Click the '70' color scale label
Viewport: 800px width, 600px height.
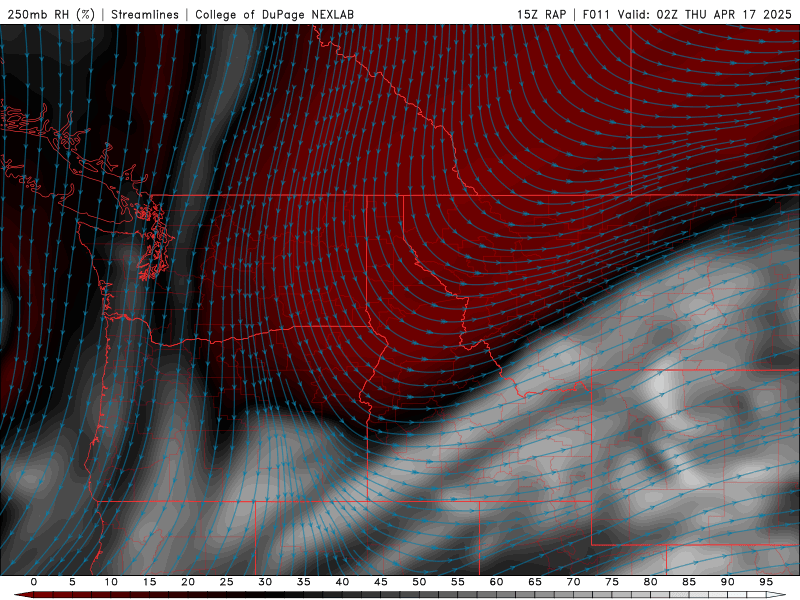[x=573, y=582]
